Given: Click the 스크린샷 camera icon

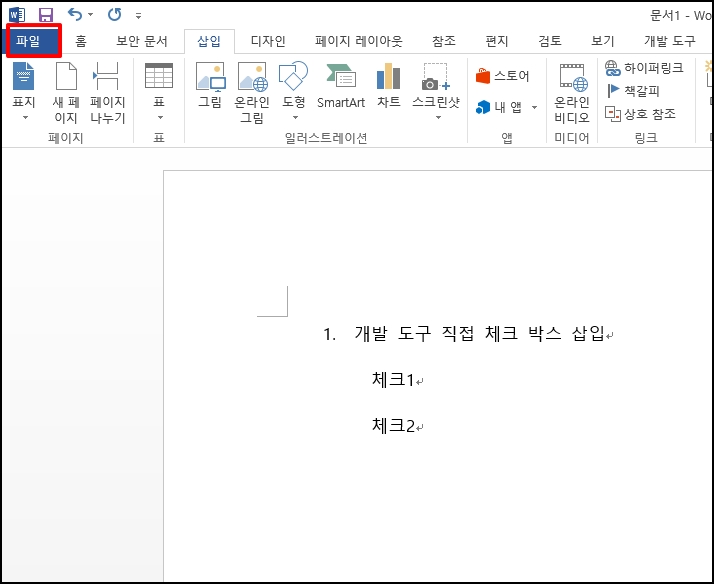Looking at the screenshot, I should (x=436, y=77).
